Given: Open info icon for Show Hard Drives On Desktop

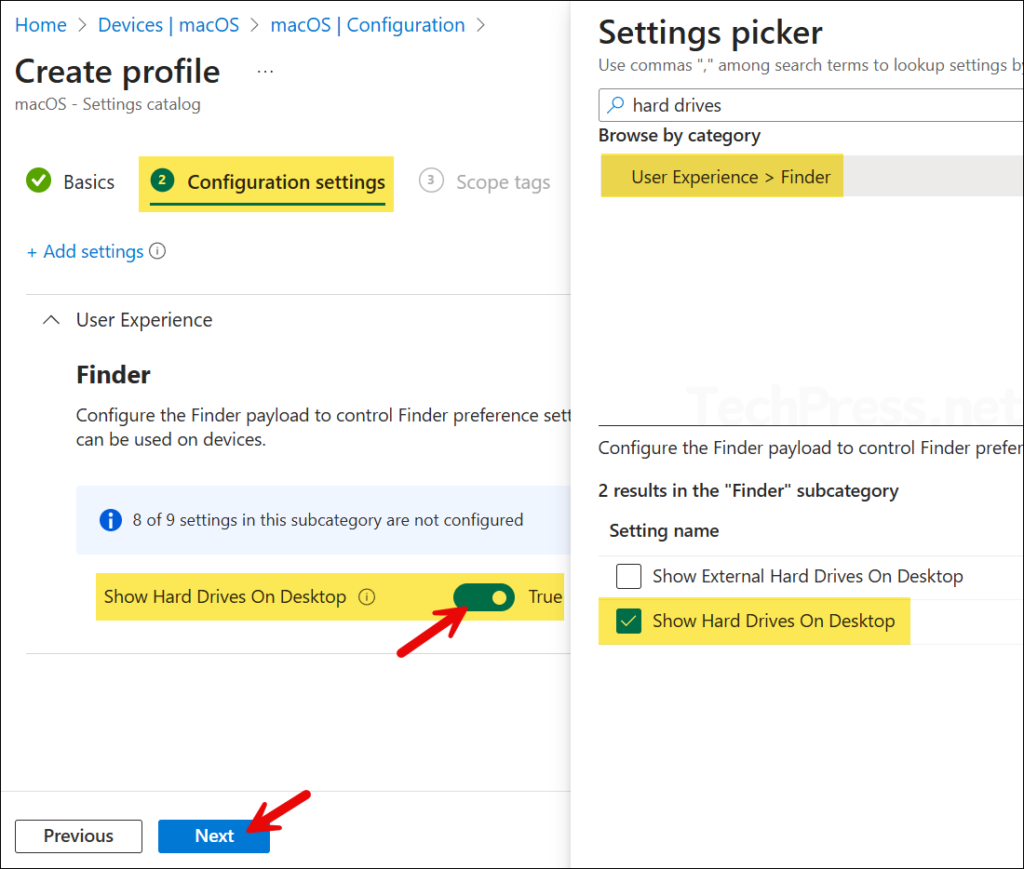Looking at the screenshot, I should click(x=367, y=597).
